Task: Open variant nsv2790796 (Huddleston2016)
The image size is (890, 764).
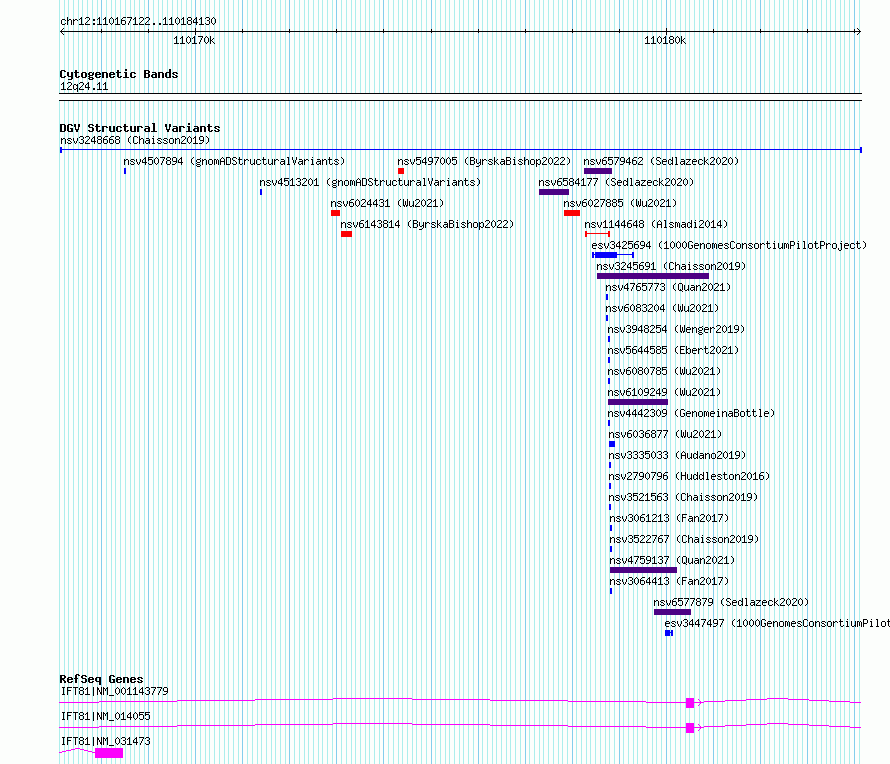Action: [689, 476]
